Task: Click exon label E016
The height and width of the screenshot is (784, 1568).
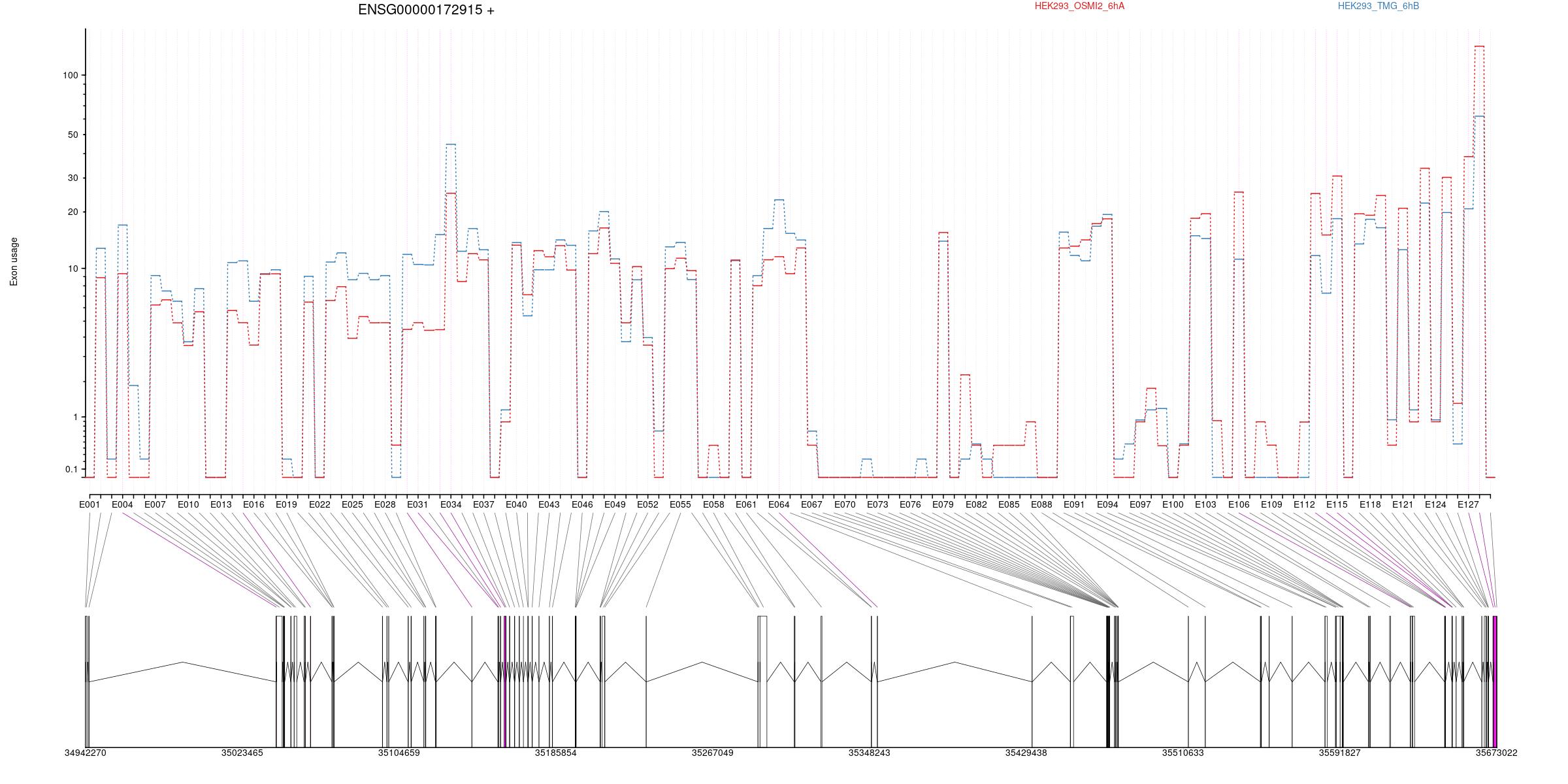Action: [253, 504]
